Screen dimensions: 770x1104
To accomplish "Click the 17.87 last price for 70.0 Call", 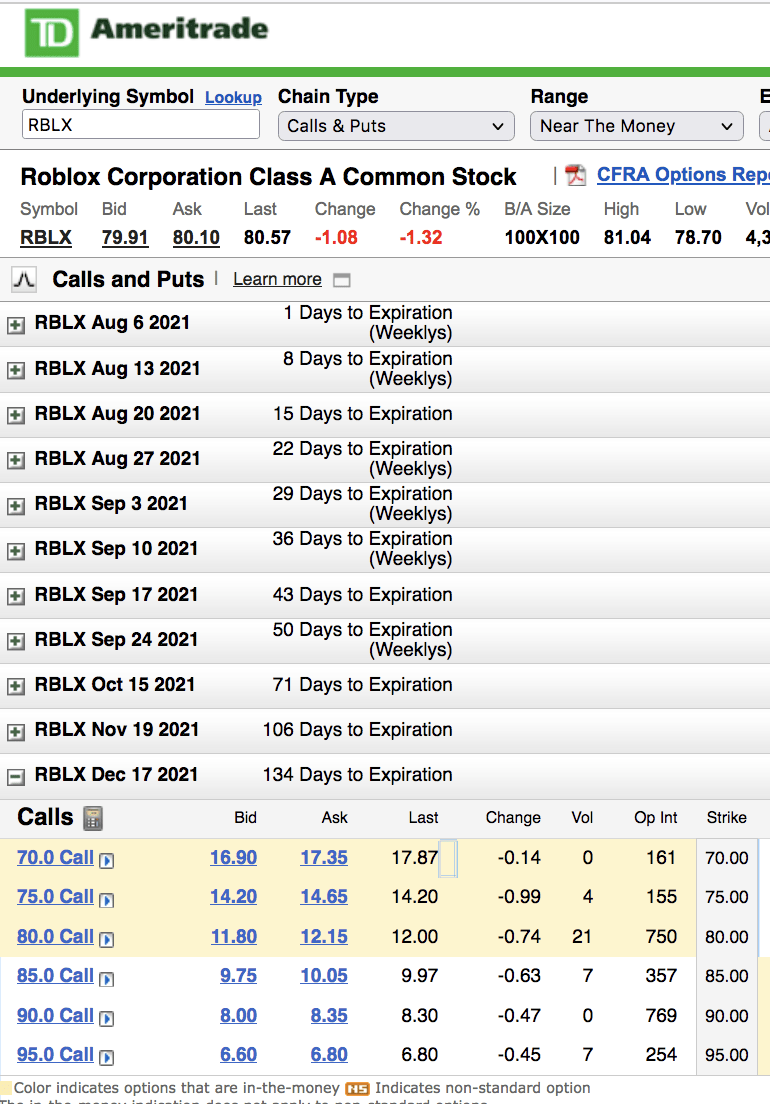I will (415, 858).
